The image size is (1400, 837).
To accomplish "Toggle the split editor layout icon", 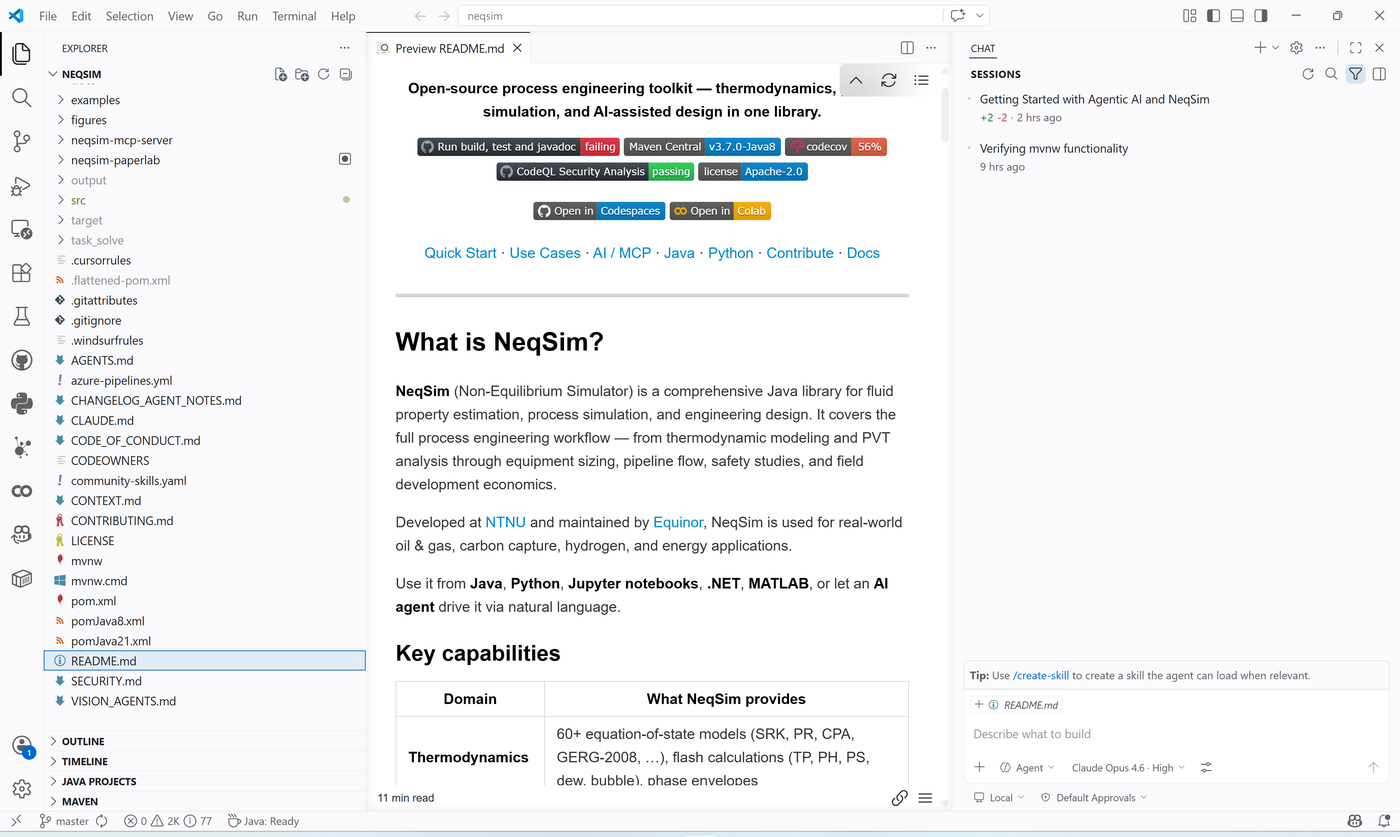I will point(906,47).
